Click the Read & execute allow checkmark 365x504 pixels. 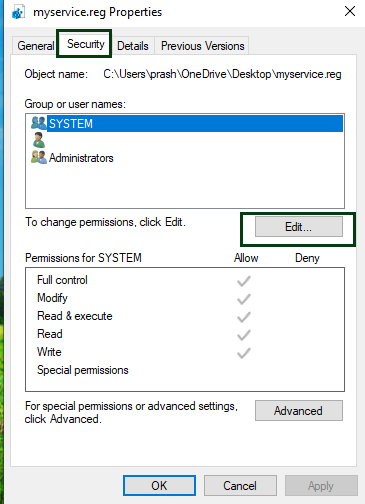[244, 317]
